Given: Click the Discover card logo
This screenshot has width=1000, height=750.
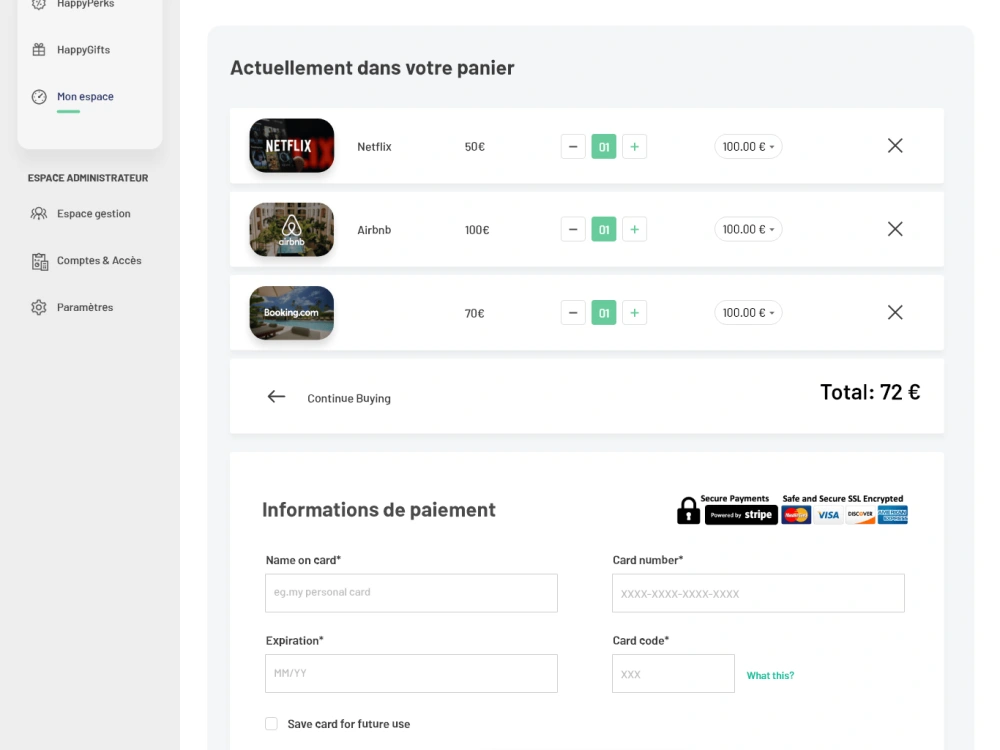Looking at the screenshot, I should click(860, 515).
